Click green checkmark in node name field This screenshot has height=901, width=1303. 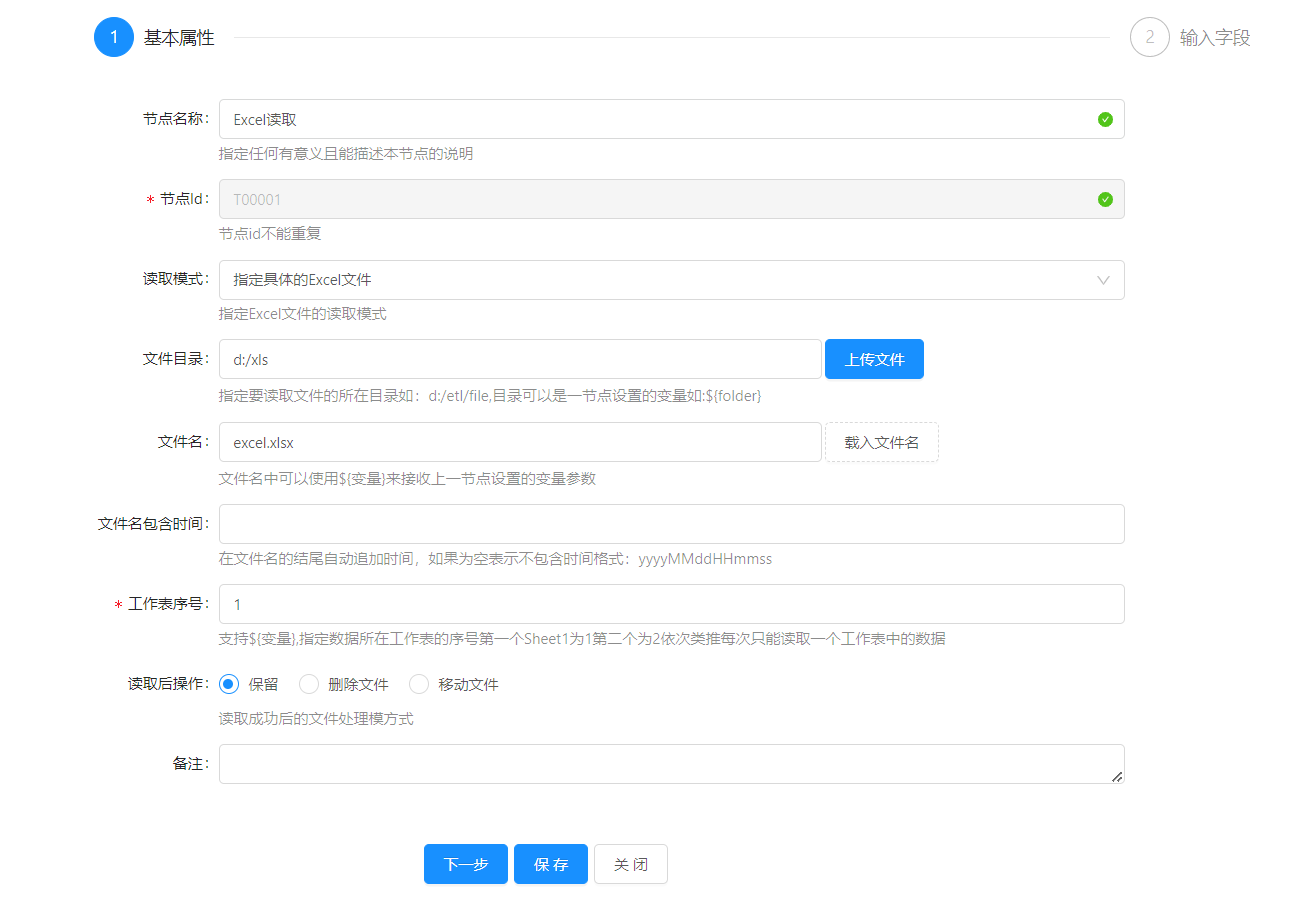1105,119
